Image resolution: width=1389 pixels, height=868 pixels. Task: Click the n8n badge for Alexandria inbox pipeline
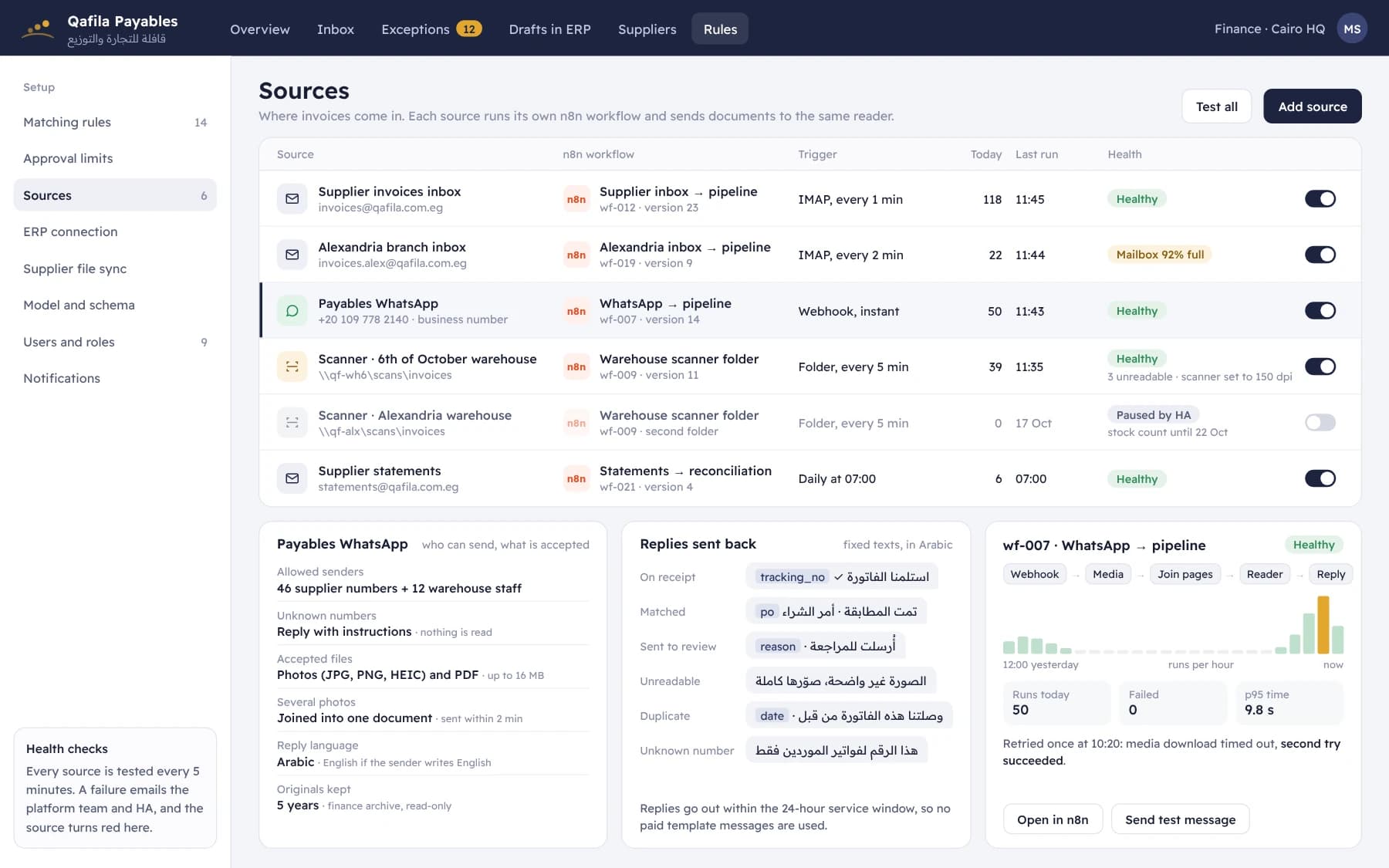coord(576,255)
